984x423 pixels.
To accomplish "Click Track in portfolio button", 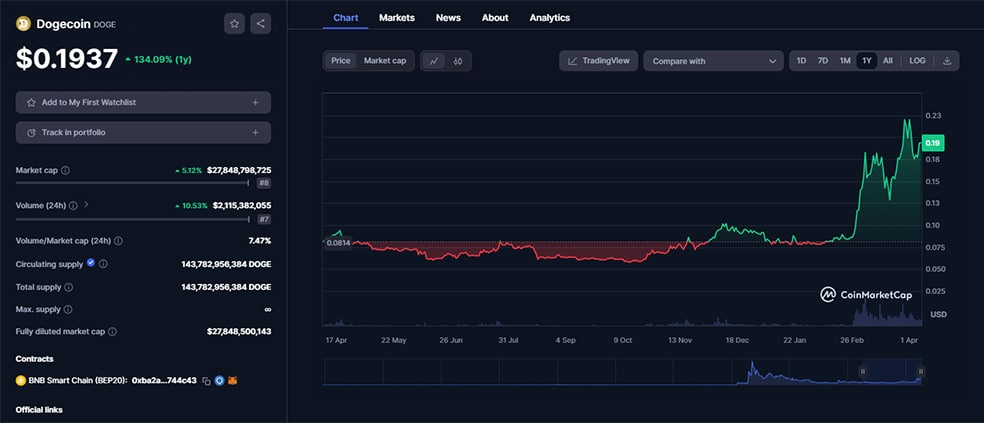I will coord(143,132).
